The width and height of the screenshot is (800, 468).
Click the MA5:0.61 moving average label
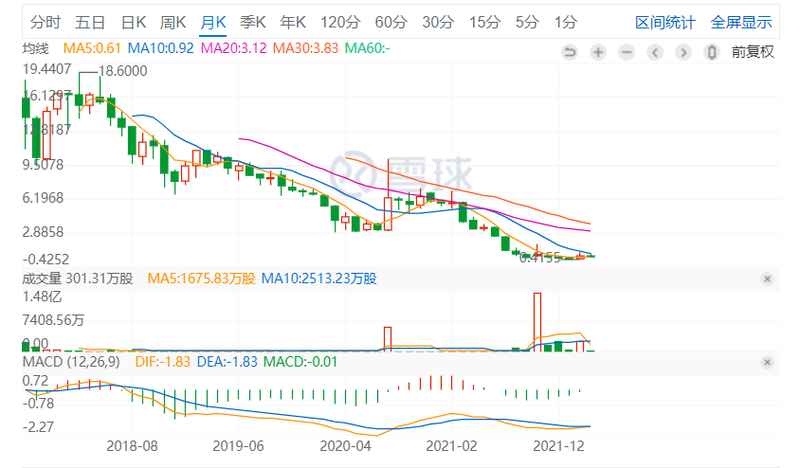tap(92, 48)
